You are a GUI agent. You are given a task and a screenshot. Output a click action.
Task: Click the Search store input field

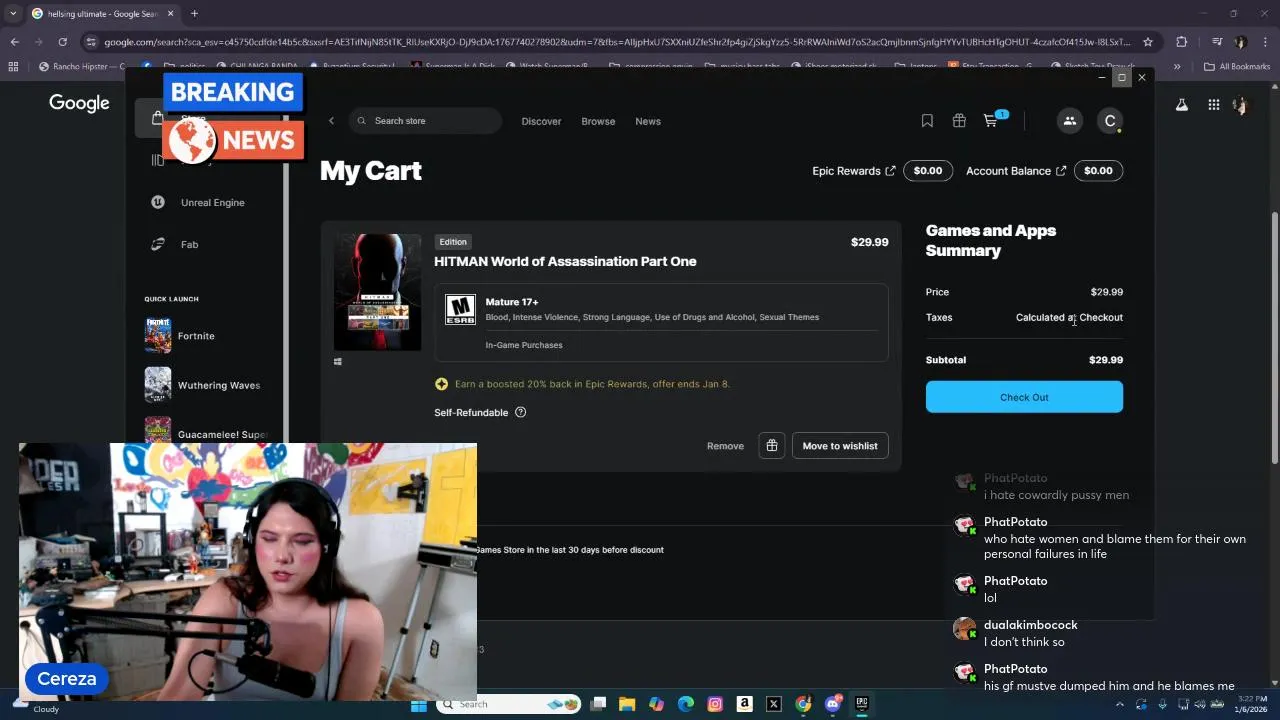click(x=425, y=121)
